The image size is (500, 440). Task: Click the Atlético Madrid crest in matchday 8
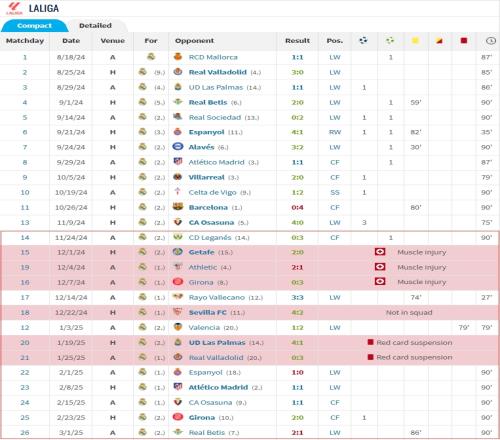click(x=178, y=162)
